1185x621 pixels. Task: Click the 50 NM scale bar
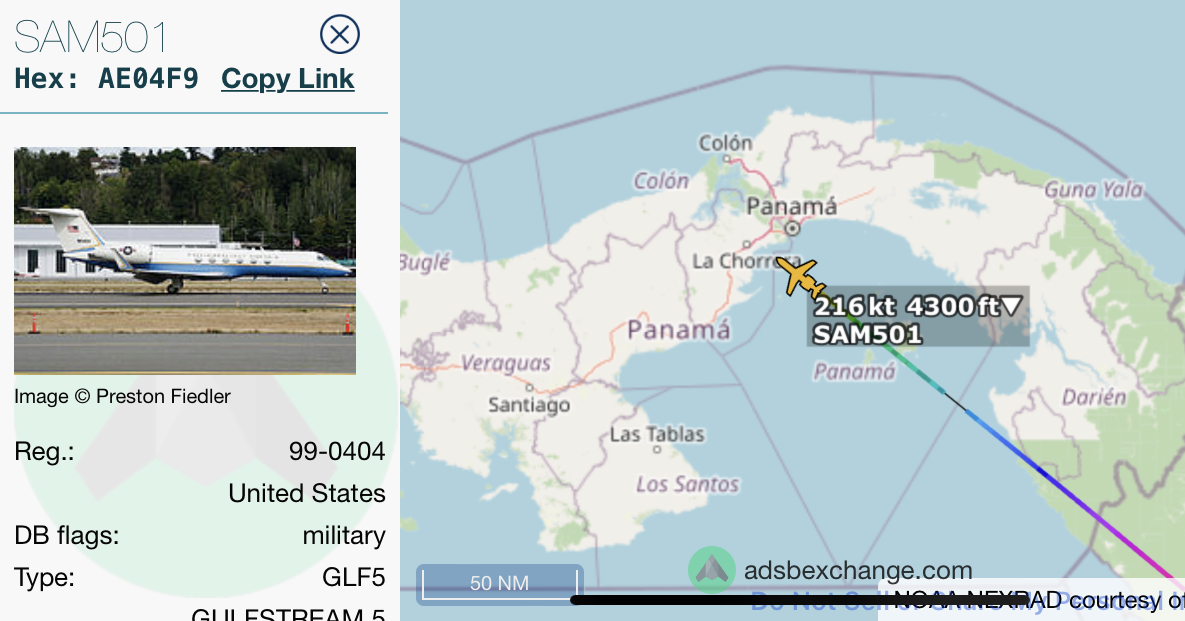coord(500,584)
